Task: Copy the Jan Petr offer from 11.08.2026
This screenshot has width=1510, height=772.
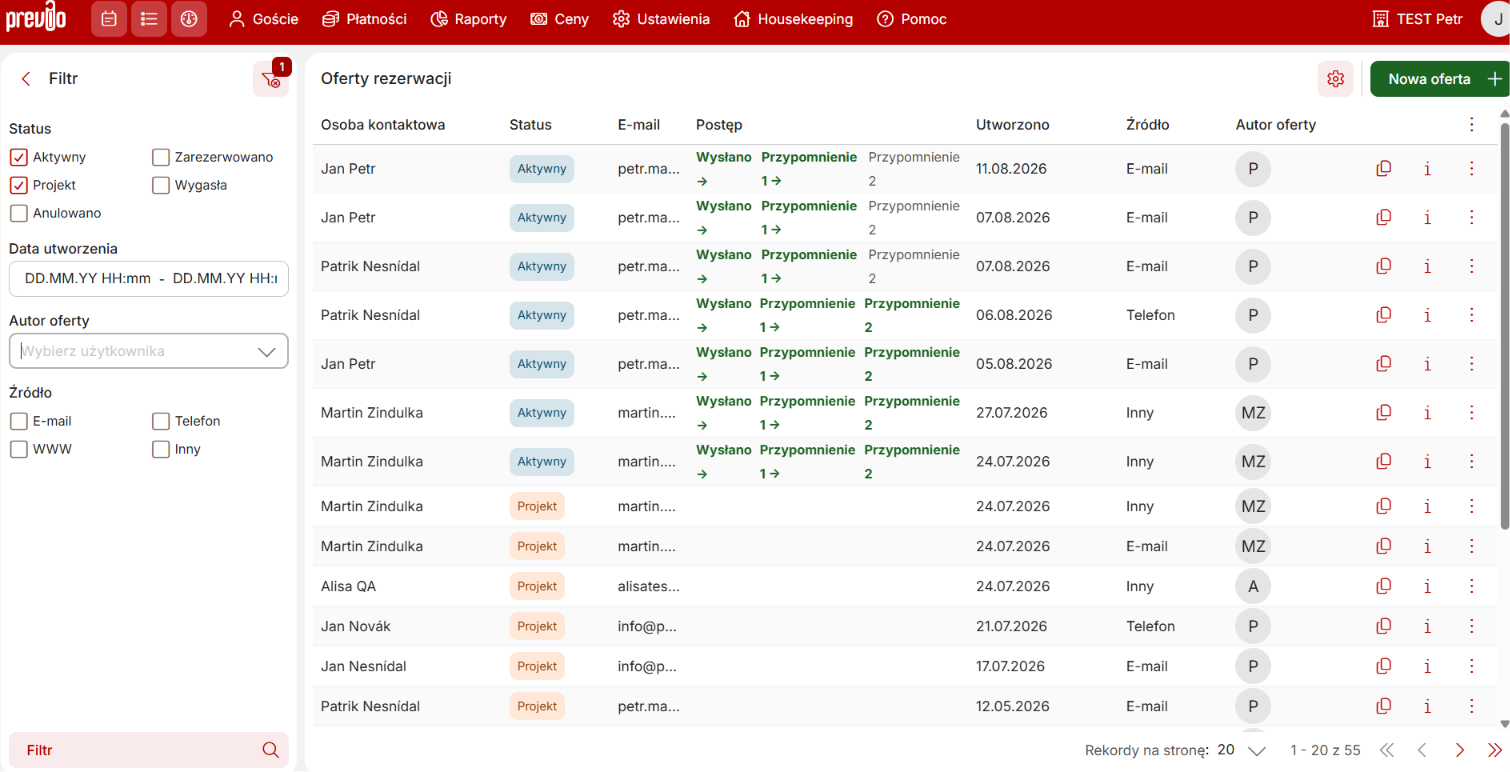Action: tap(1384, 169)
